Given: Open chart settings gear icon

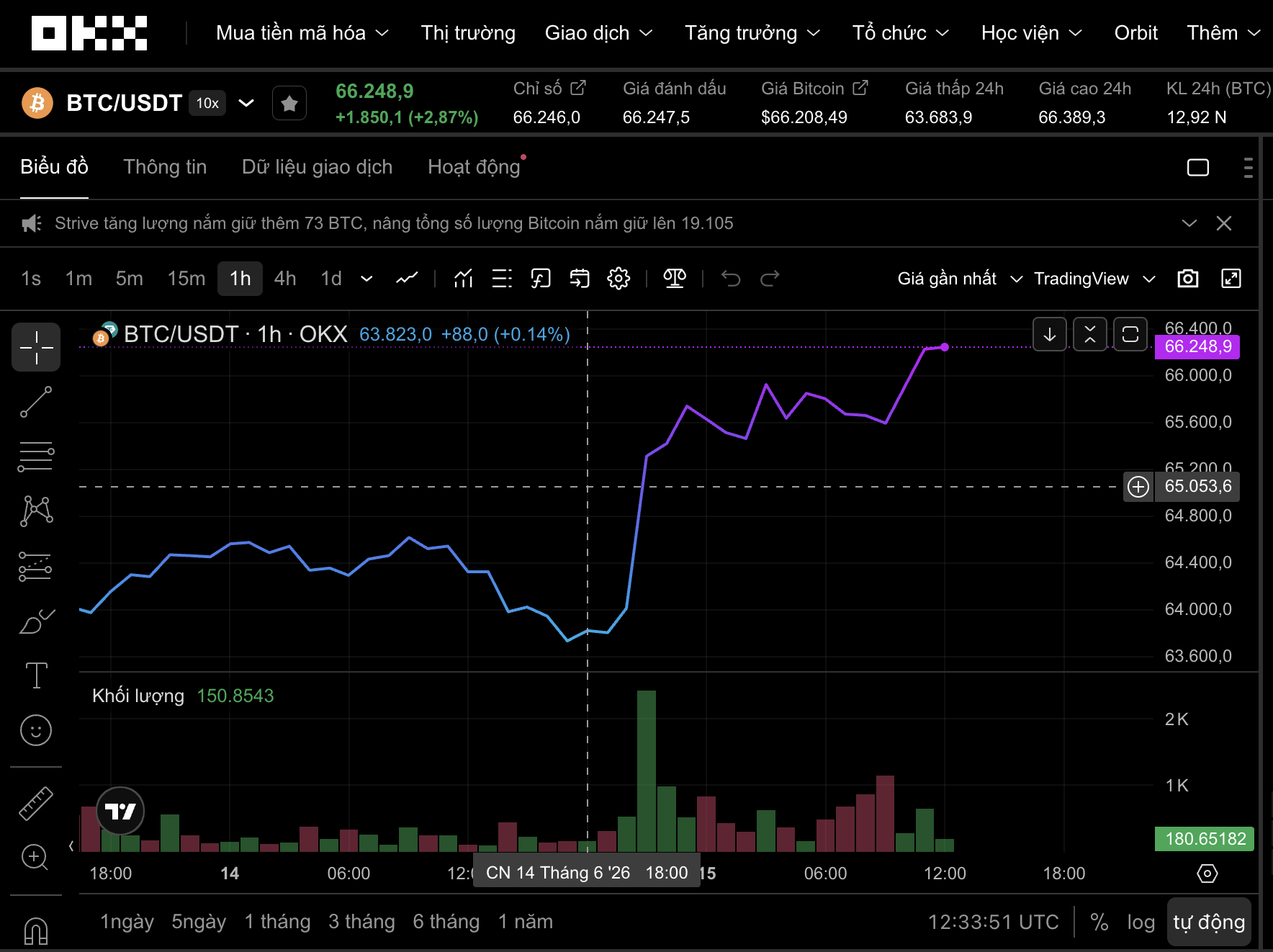Looking at the screenshot, I should 618,279.
